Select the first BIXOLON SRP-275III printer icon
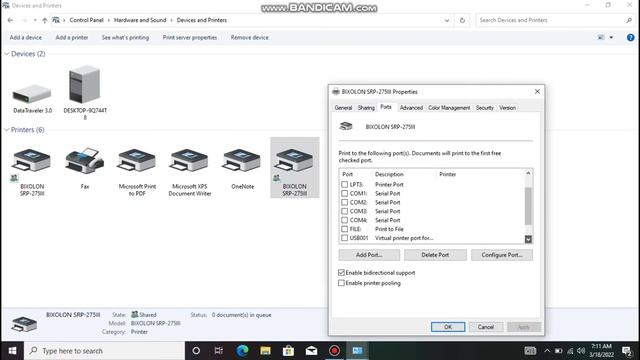This screenshot has width=640, height=360. coord(32,161)
